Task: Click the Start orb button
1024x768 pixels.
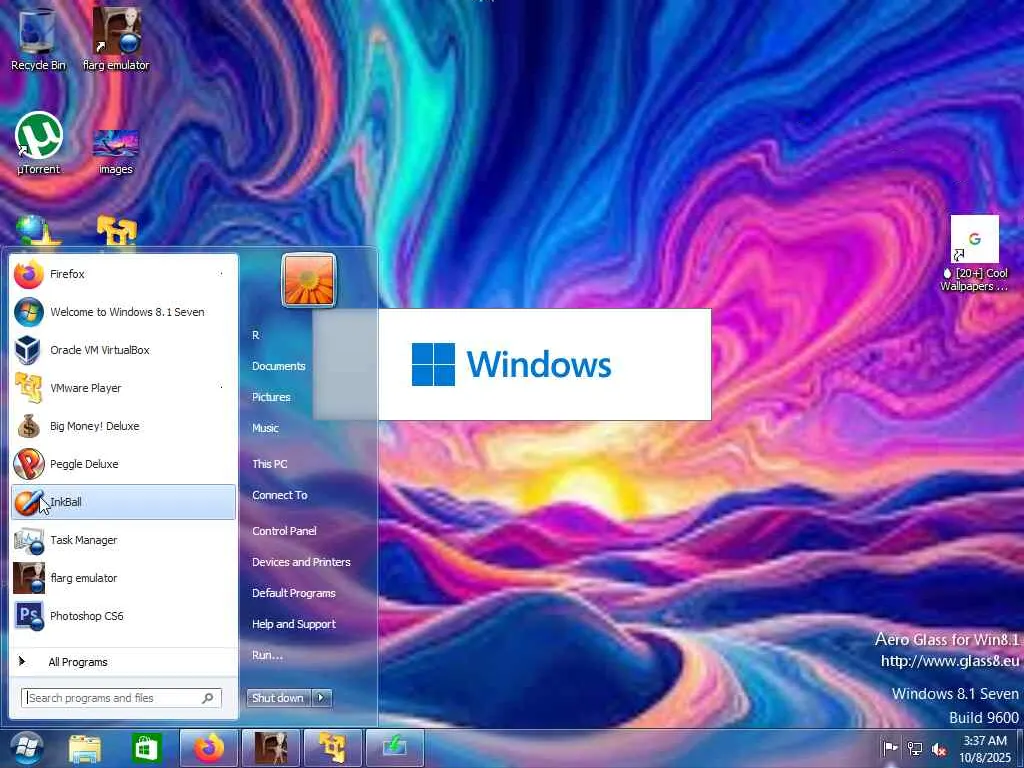Action: (x=26, y=748)
